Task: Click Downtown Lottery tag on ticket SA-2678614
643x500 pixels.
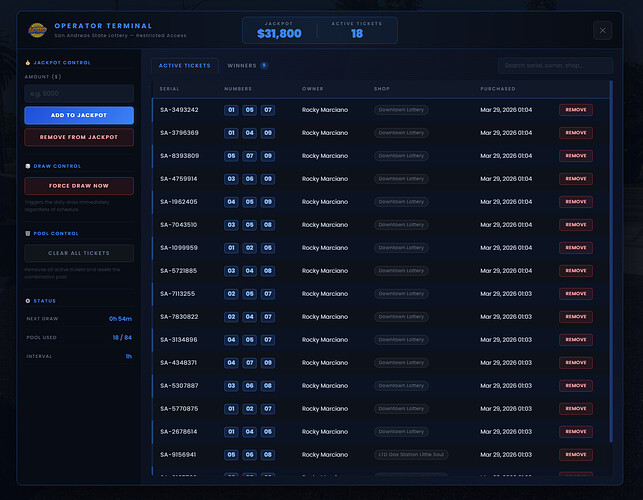Action: tap(401, 432)
